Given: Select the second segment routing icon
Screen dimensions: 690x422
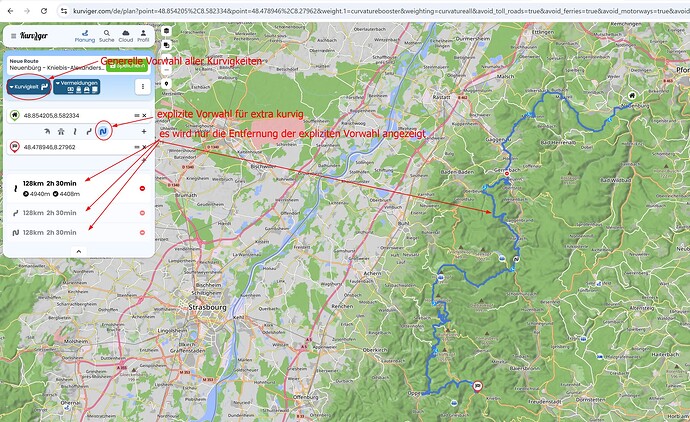Looking at the screenshot, I should 61,131.
